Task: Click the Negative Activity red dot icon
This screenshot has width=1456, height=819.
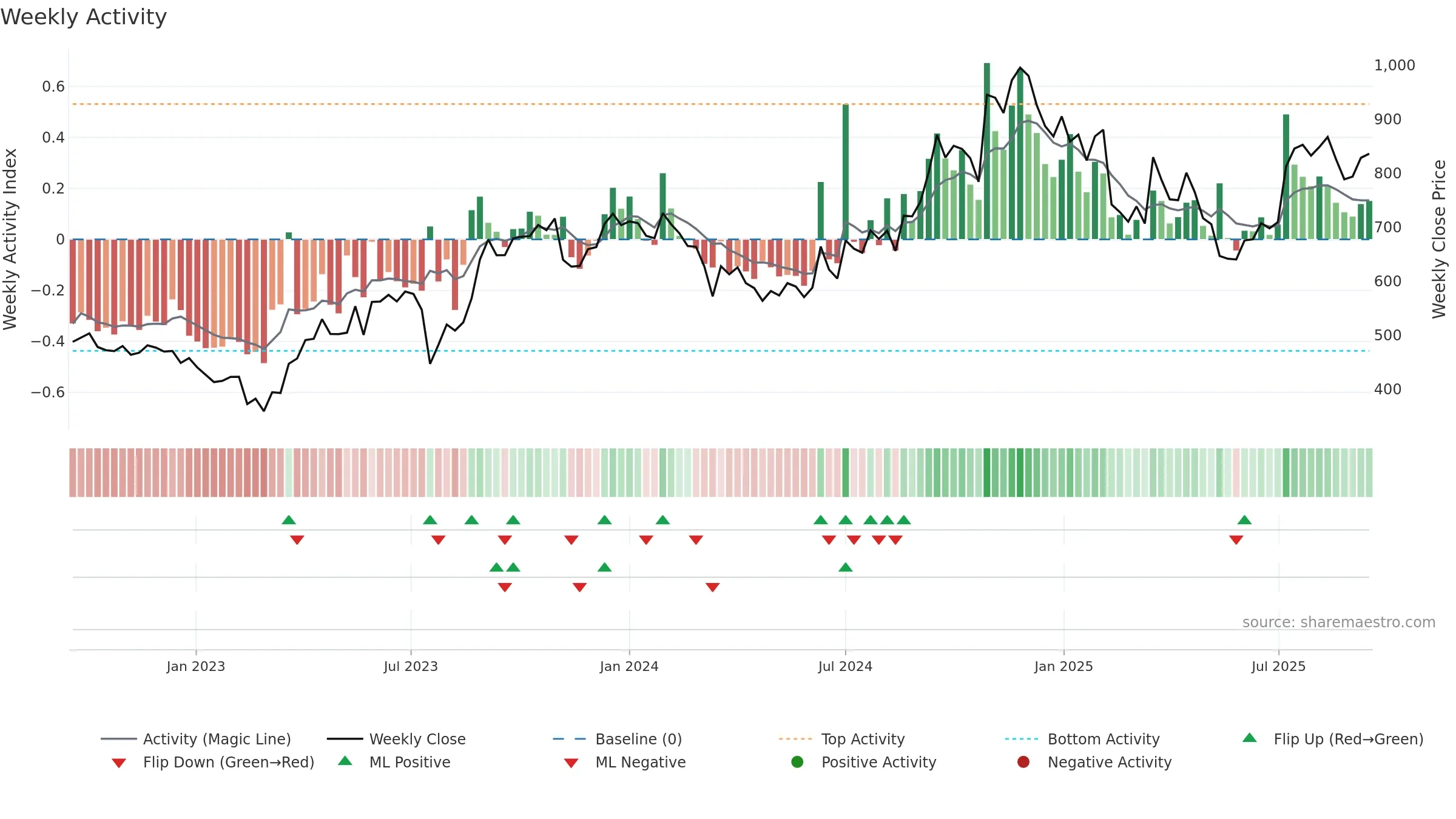Action: (x=1023, y=762)
